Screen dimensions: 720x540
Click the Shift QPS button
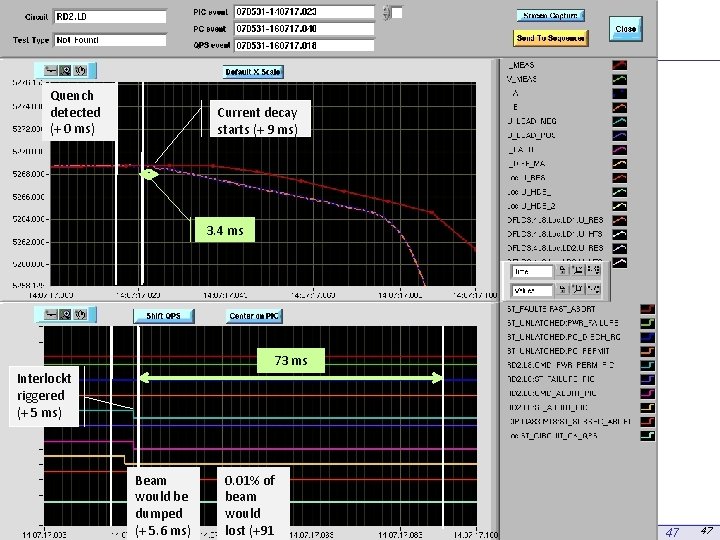163,316
